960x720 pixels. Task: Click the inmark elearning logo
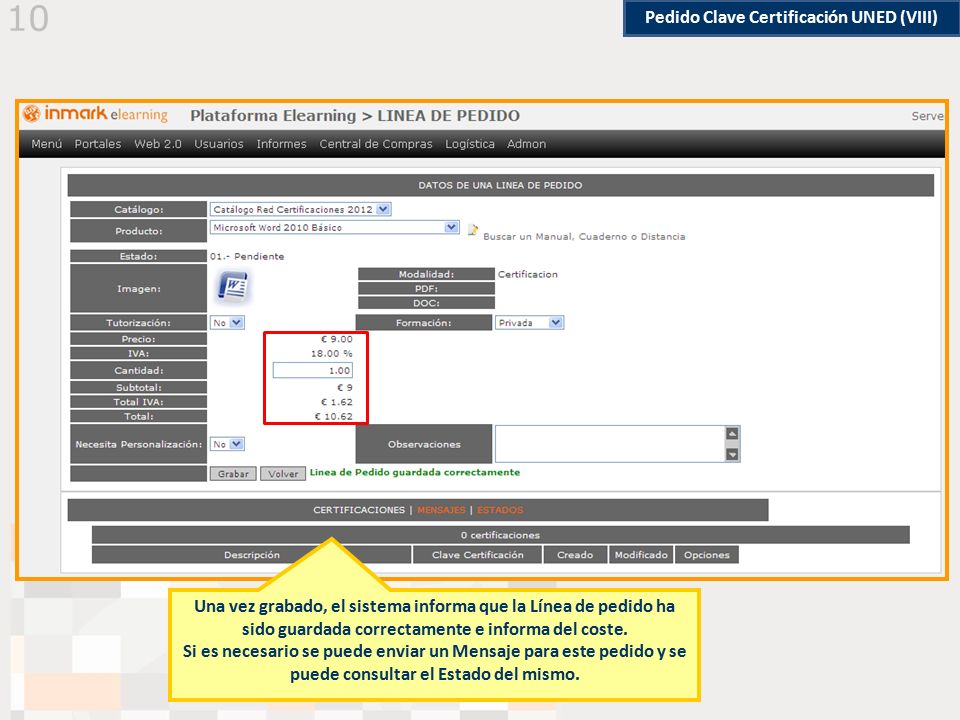[x=95, y=114]
